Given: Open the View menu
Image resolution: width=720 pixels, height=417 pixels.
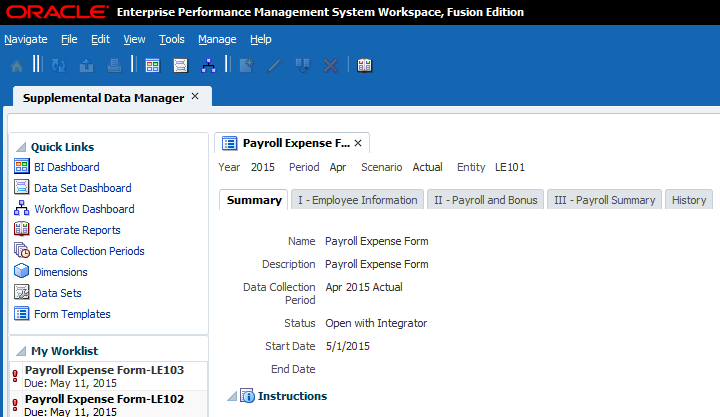Looking at the screenshot, I should click(135, 39).
